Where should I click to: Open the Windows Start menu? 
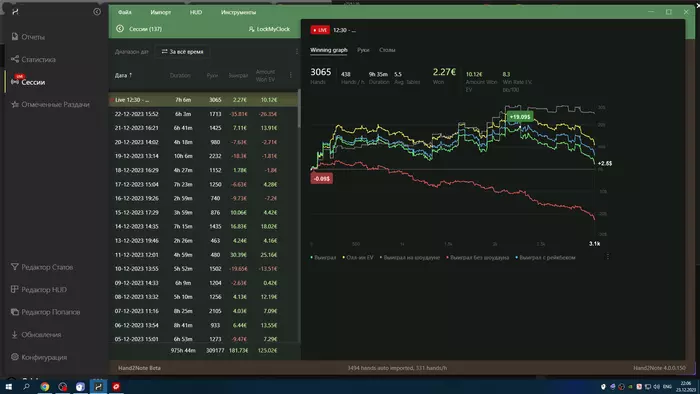[8, 386]
